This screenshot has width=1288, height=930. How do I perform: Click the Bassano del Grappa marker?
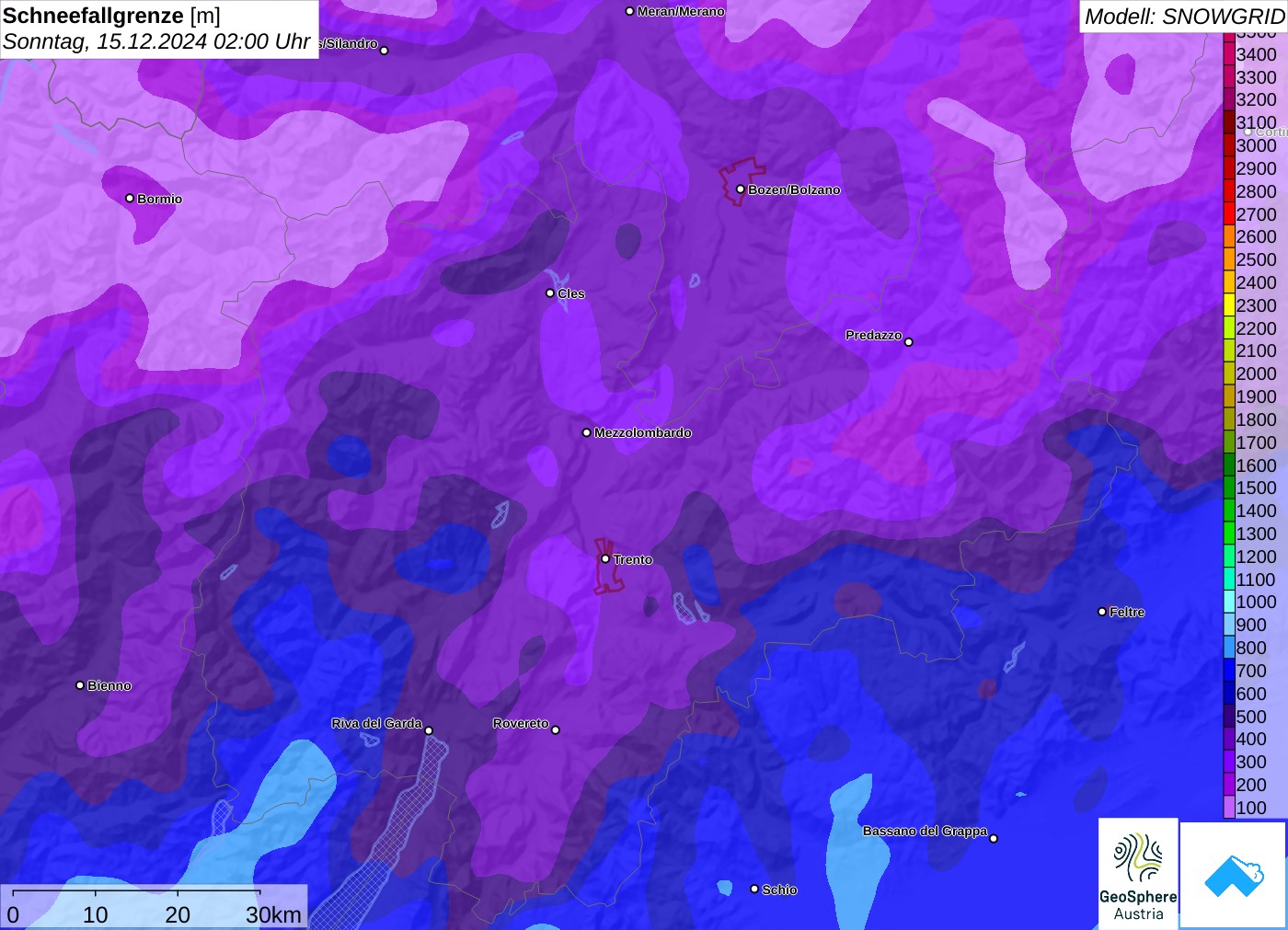994,838
